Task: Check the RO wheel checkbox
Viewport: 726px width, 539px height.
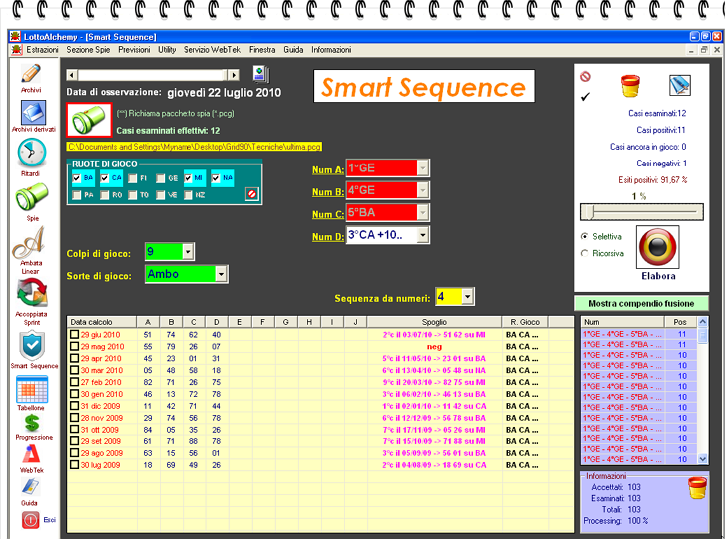Action: click(105, 195)
